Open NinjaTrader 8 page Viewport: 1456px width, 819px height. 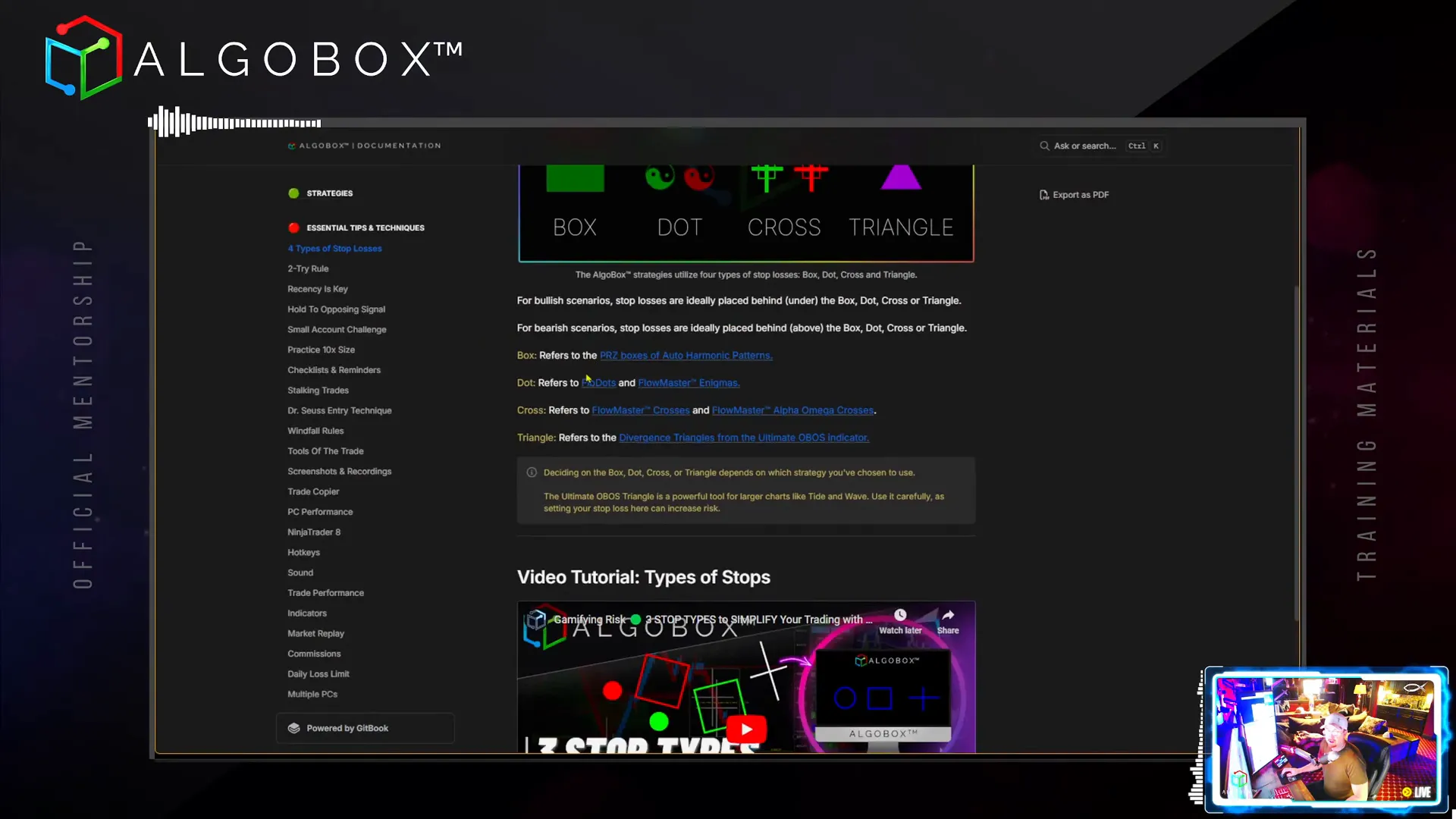[314, 532]
